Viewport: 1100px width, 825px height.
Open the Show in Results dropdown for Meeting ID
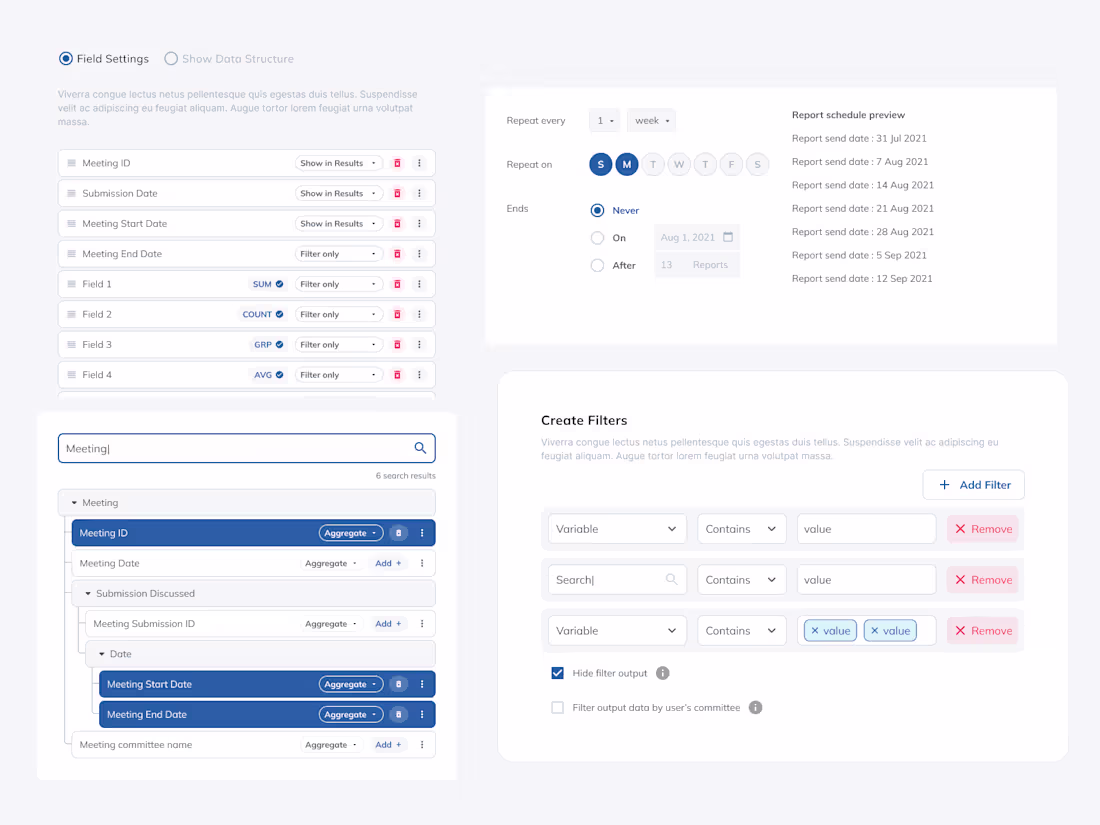pos(339,163)
